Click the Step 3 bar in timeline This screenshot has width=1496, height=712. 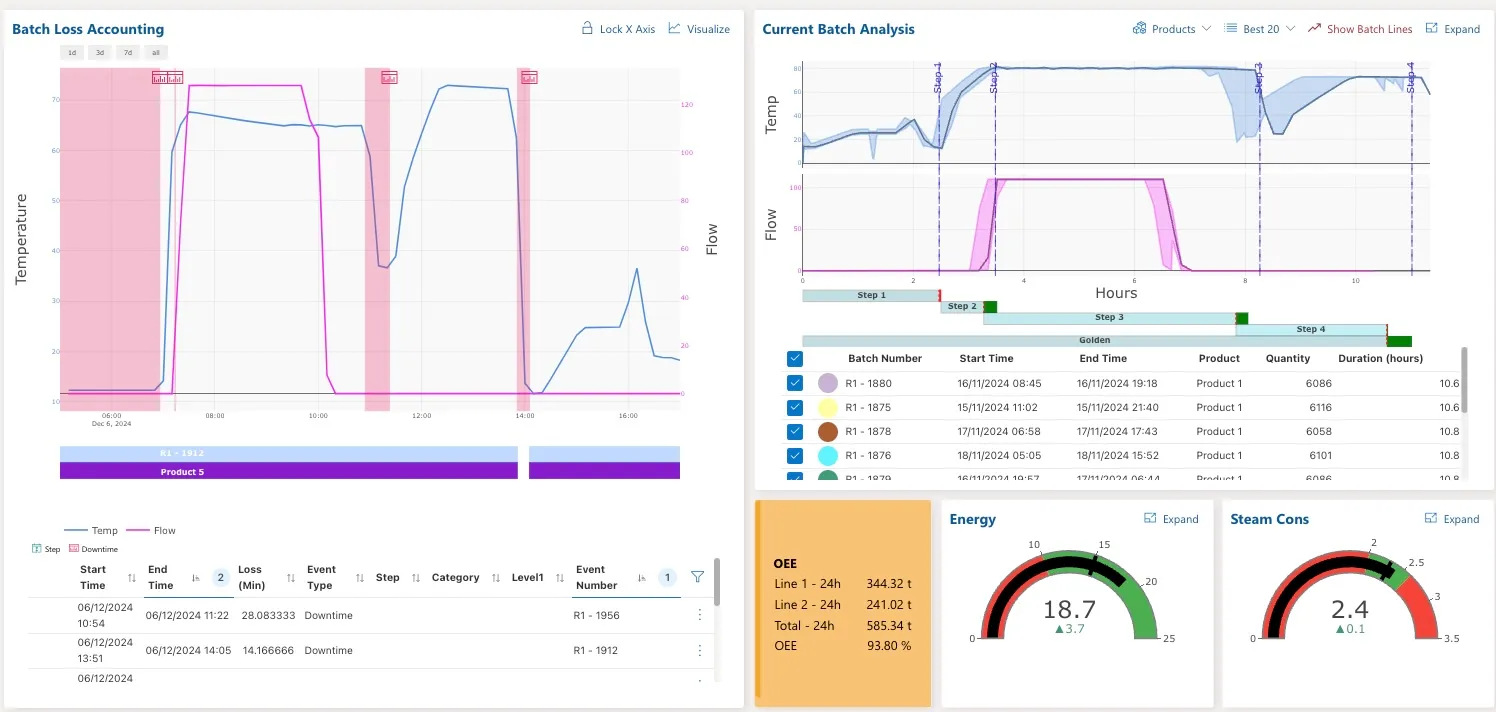pyautogui.click(x=1109, y=318)
